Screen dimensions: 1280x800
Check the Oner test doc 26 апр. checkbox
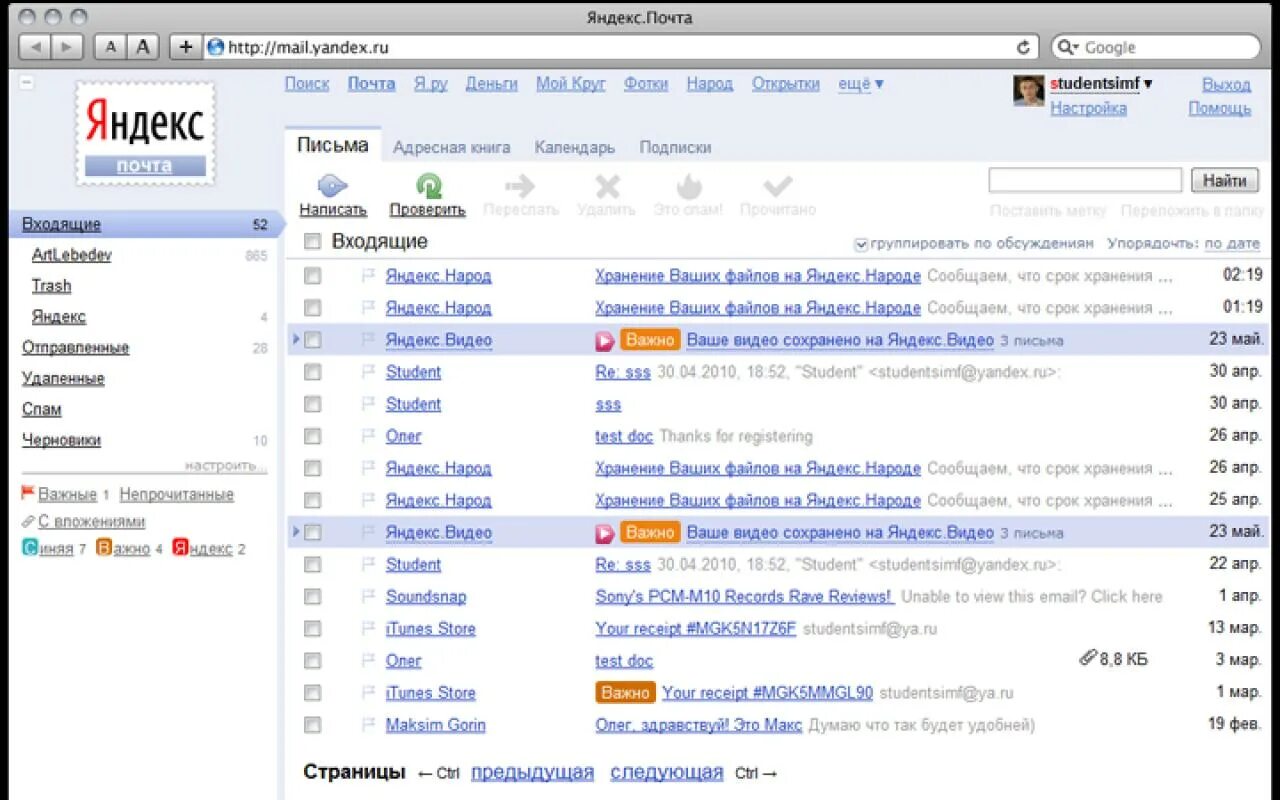312,436
